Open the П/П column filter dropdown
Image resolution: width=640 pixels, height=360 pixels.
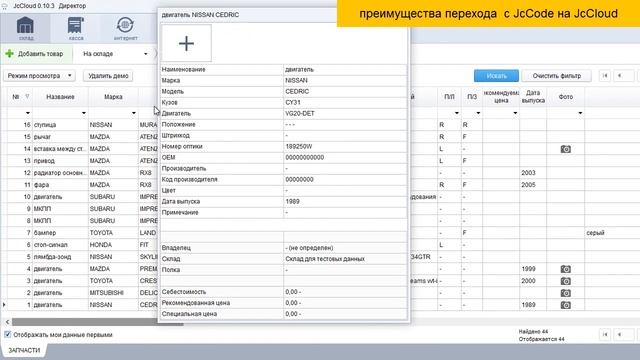456,113
